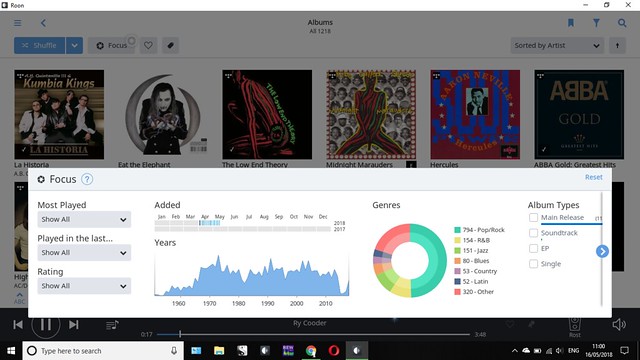Show hidden system tray icons

click(515, 351)
